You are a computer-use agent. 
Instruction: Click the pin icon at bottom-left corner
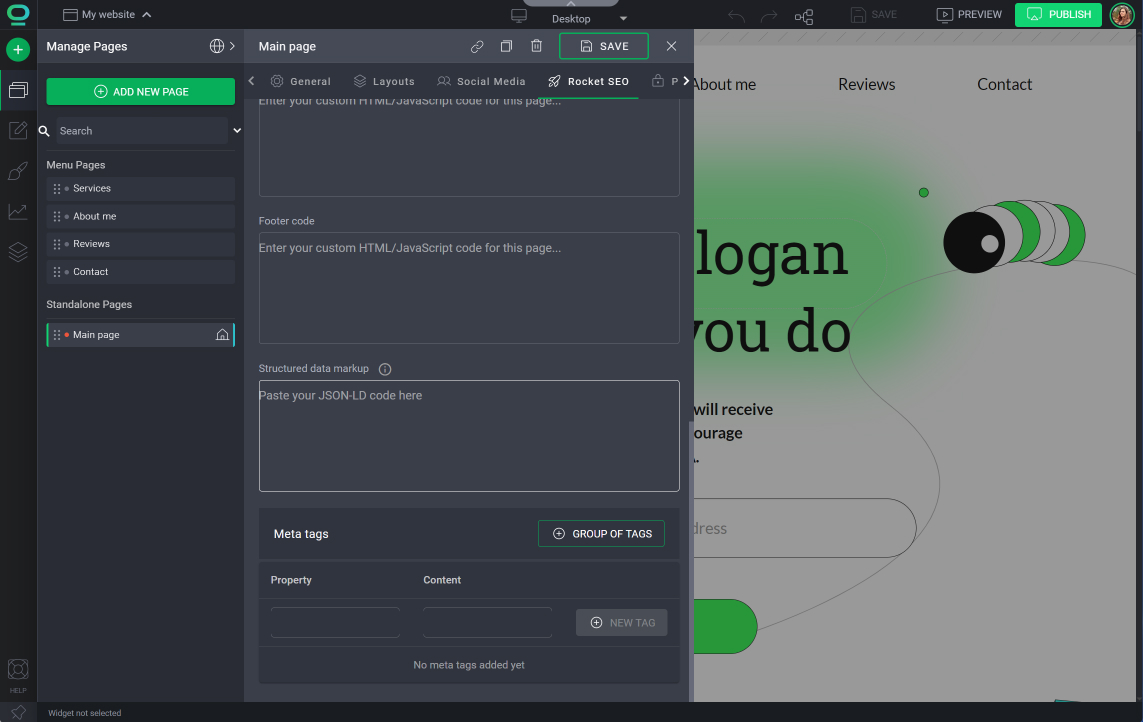18,713
